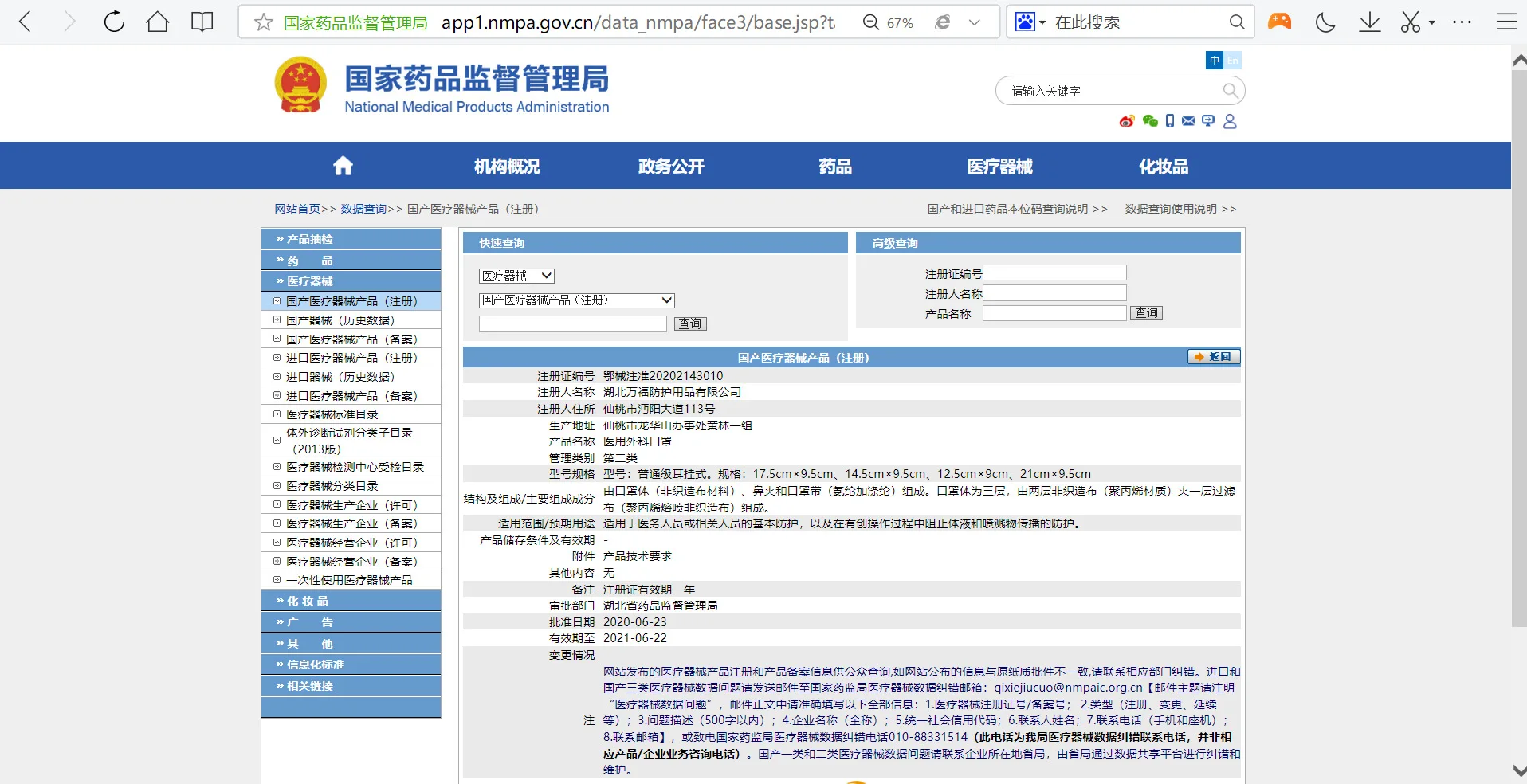Open the 化妆品 navigation menu
This screenshot has width=1527, height=784.
(x=1164, y=167)
